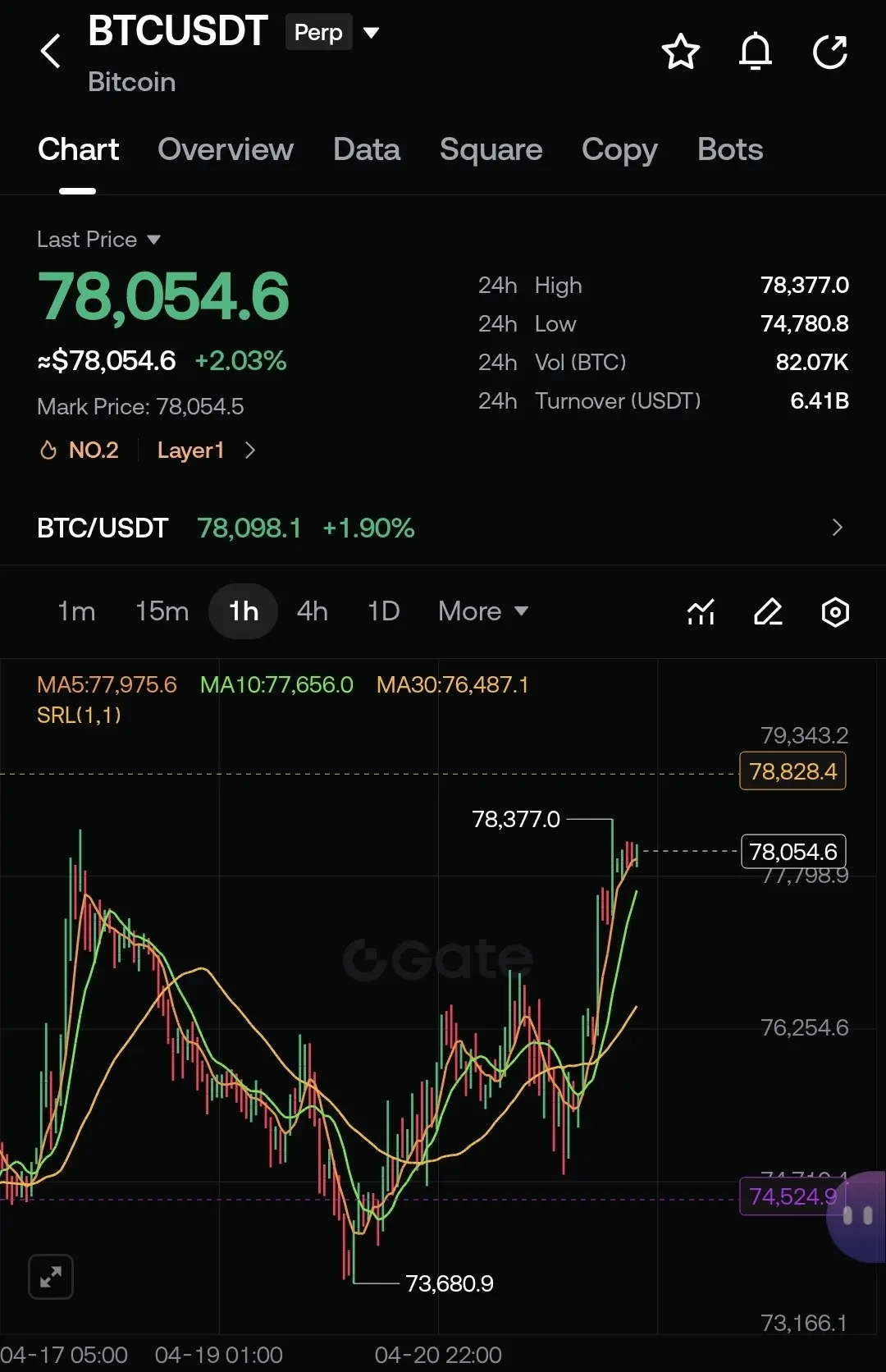Tap the NO.2 hot rank flame
Viewport: 886px width, 1372px height.
(x=48, y=450)
